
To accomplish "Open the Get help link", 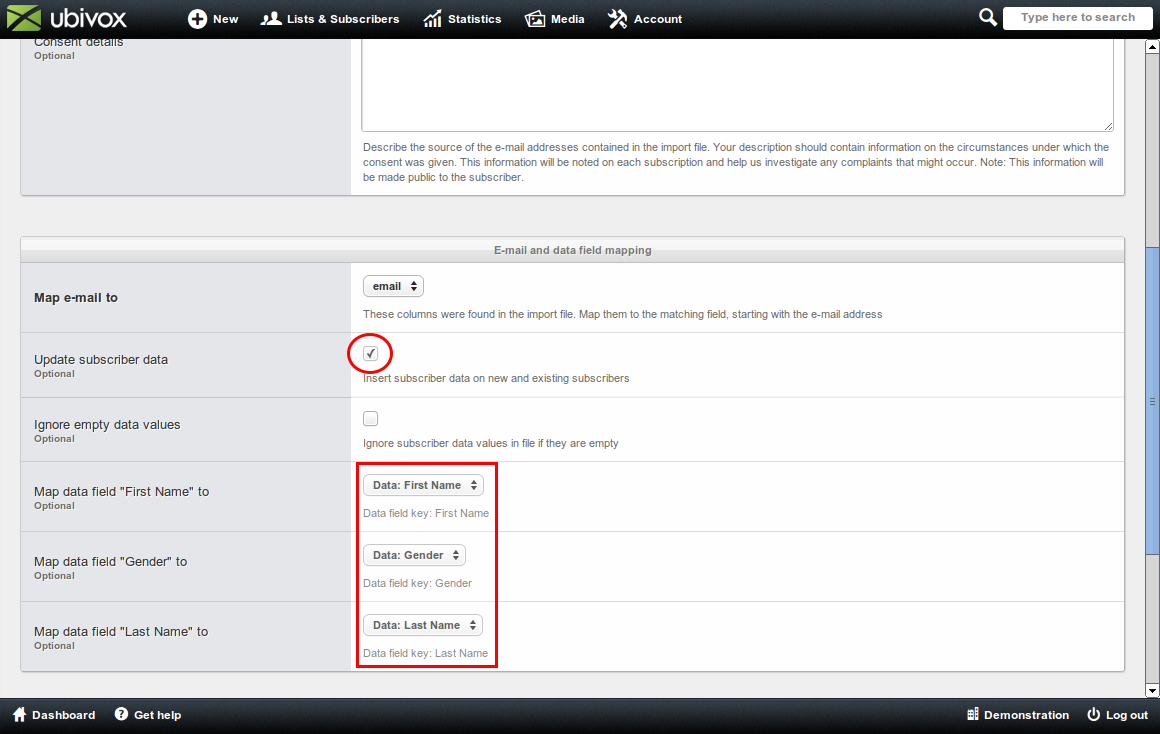I will tap(148, 715).
